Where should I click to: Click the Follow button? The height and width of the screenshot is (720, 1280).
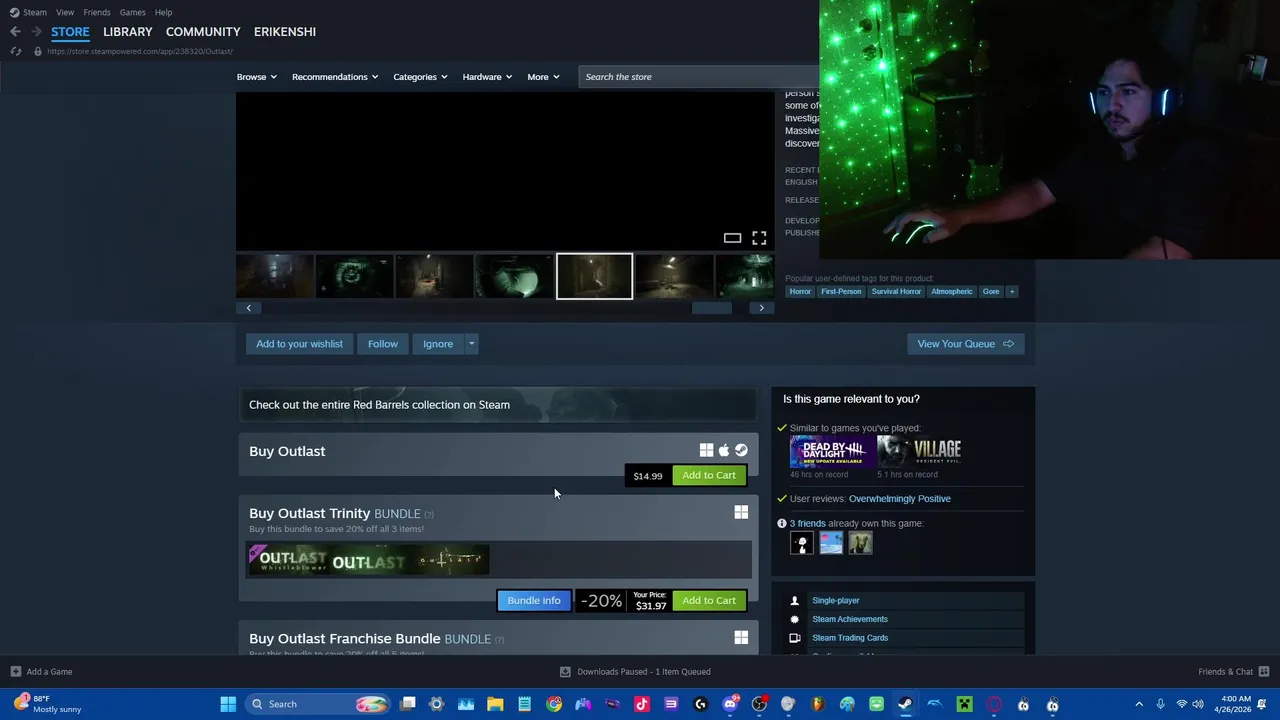(x=382, y=344)
